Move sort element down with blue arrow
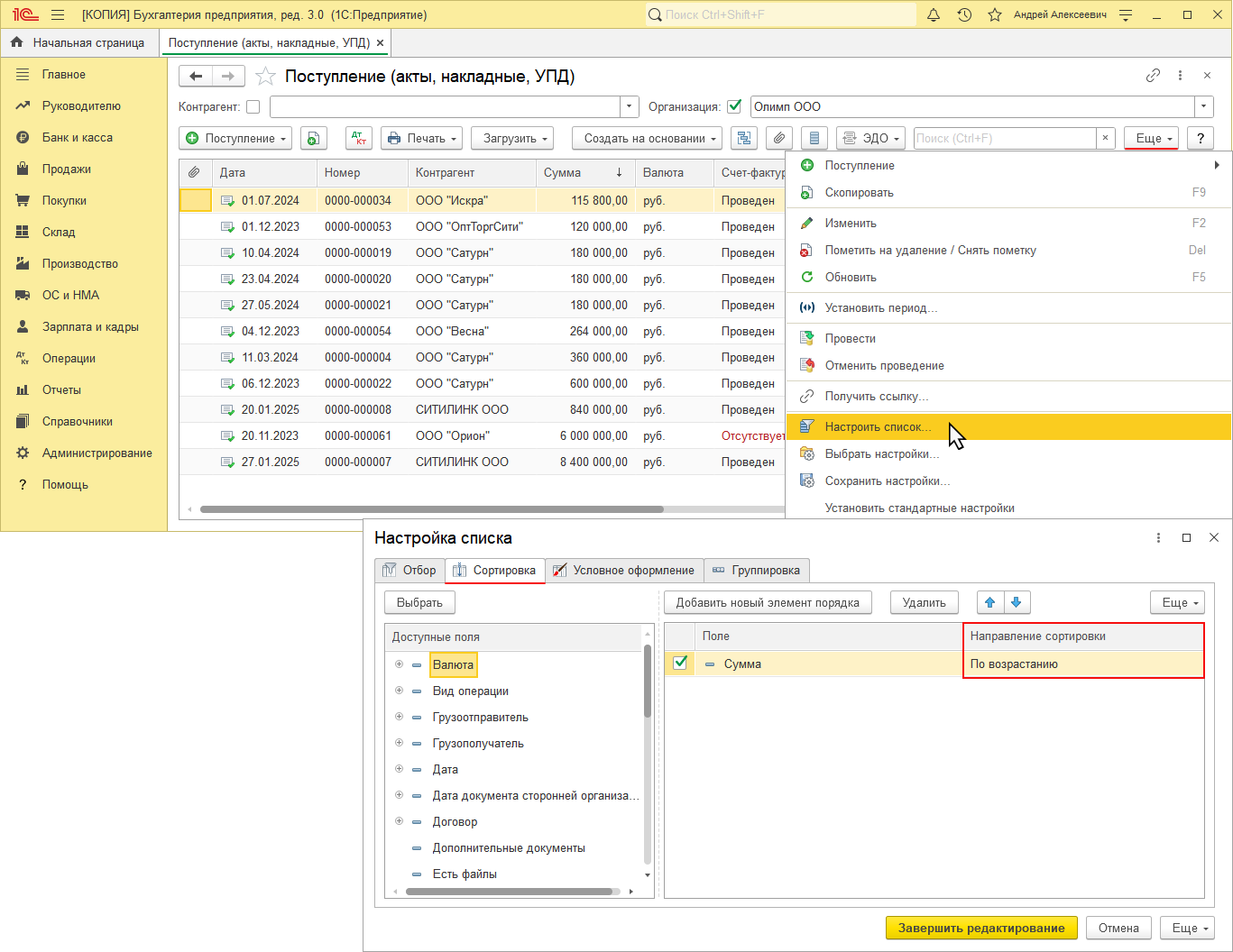Image resolution: width=1233 pixels, height=952 pixels. pos(1017,602)
